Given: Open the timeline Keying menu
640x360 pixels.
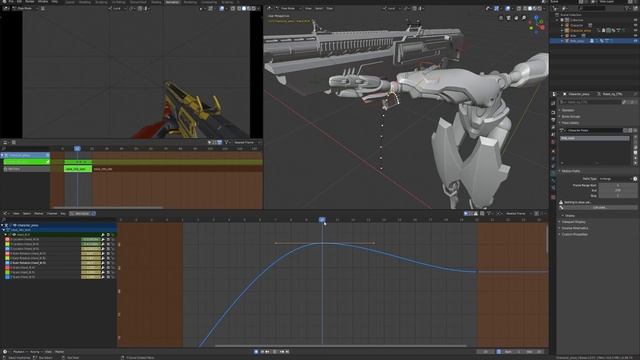Looking at the screenshot, I should tap(35, 351).
